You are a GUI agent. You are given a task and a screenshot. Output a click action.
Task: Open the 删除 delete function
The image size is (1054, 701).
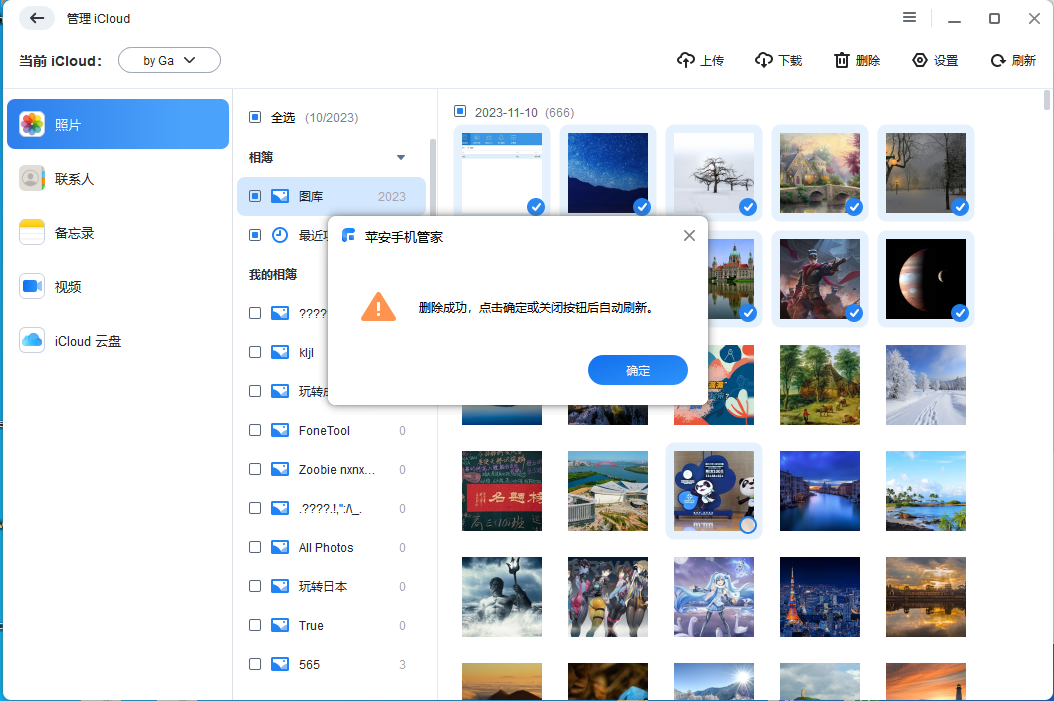pyautogui.click(x=840, y=60)
